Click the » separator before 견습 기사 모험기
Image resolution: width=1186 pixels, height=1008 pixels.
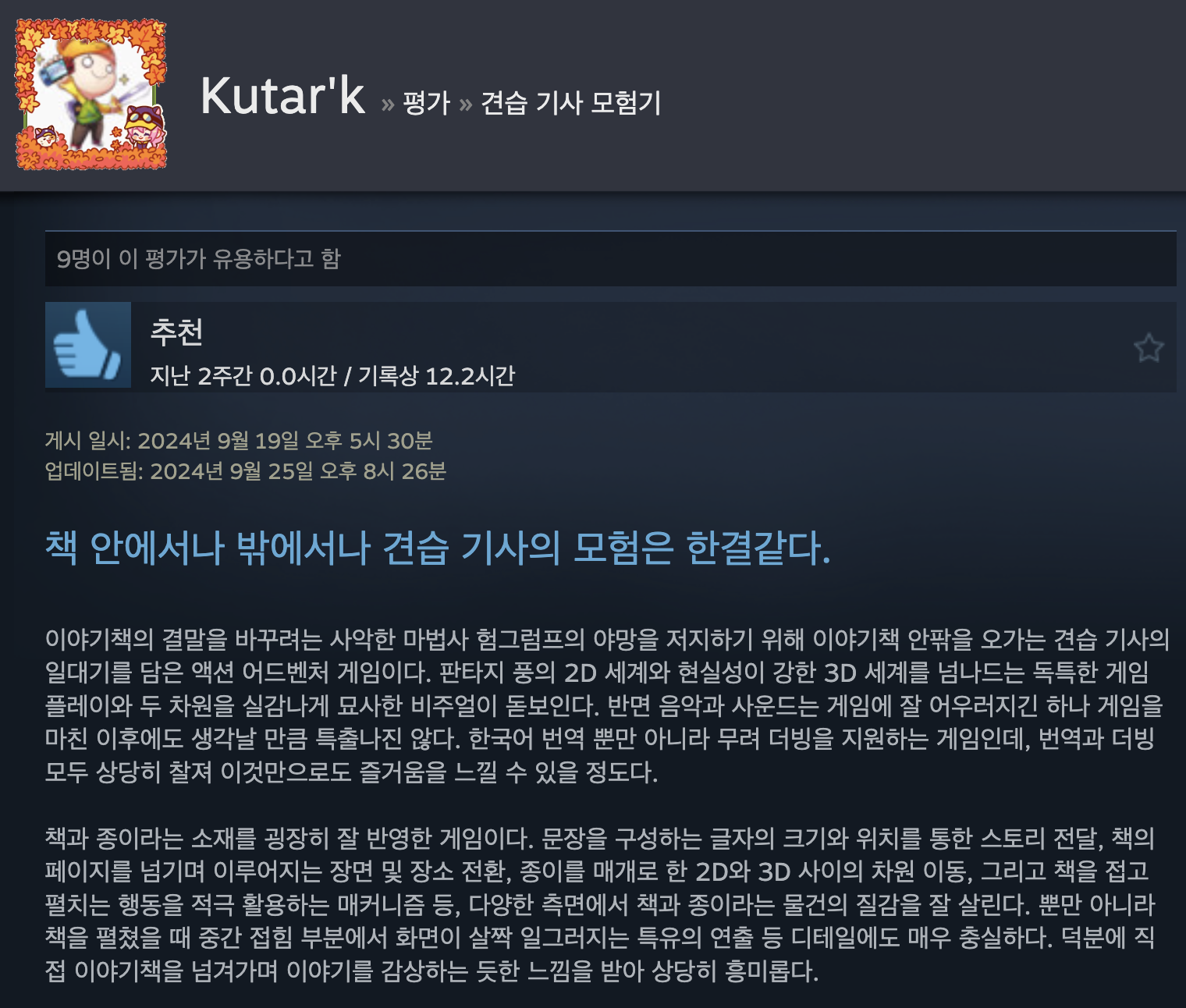(x=466, y=104)
